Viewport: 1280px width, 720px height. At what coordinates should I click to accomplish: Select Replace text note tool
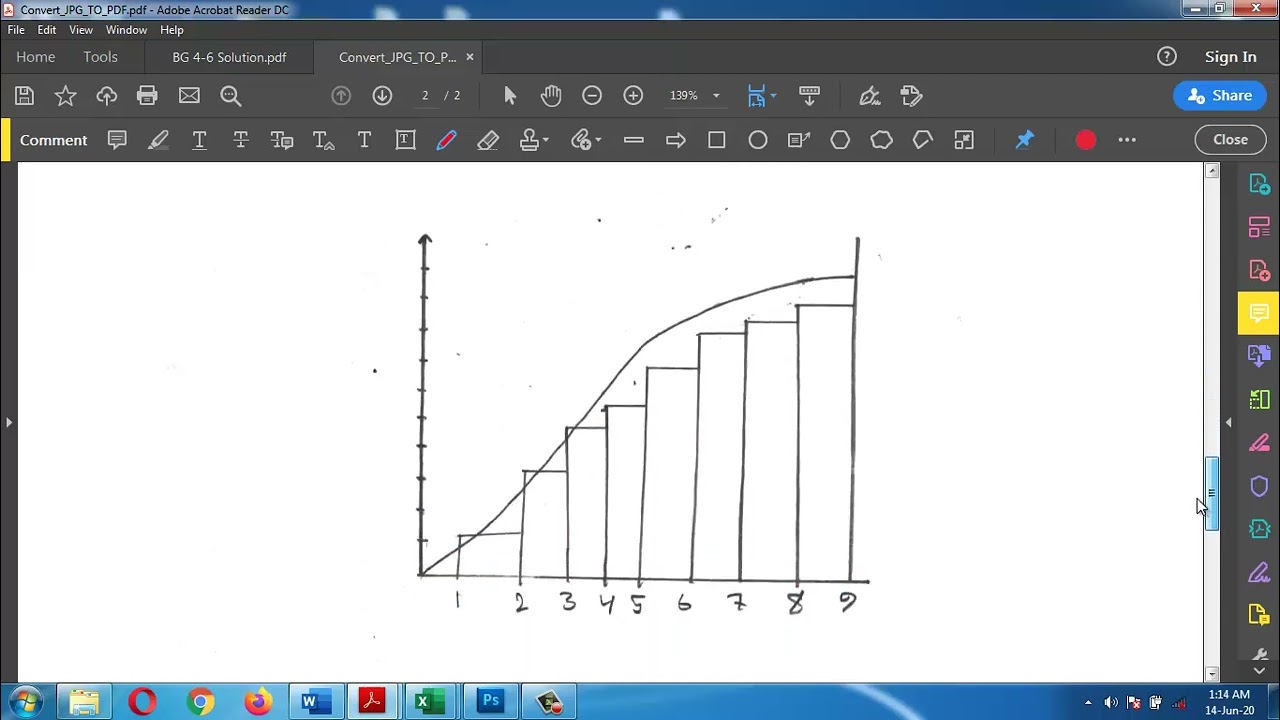coord(282,140)
